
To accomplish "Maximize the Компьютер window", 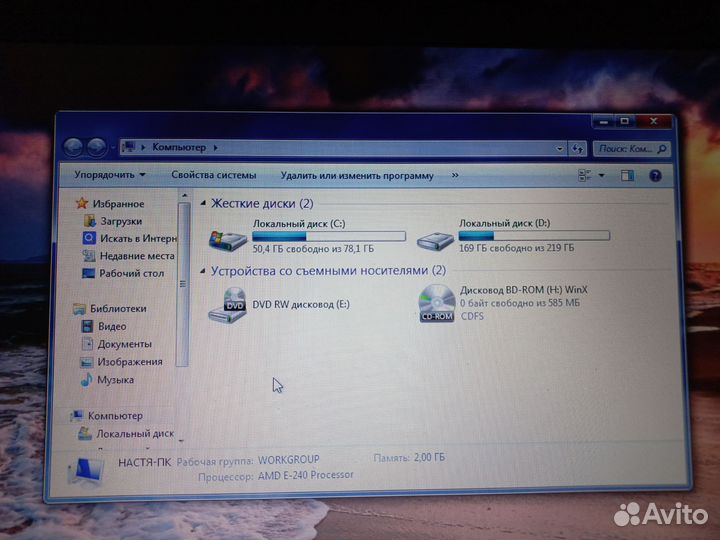I will click(x=624, y=122).
